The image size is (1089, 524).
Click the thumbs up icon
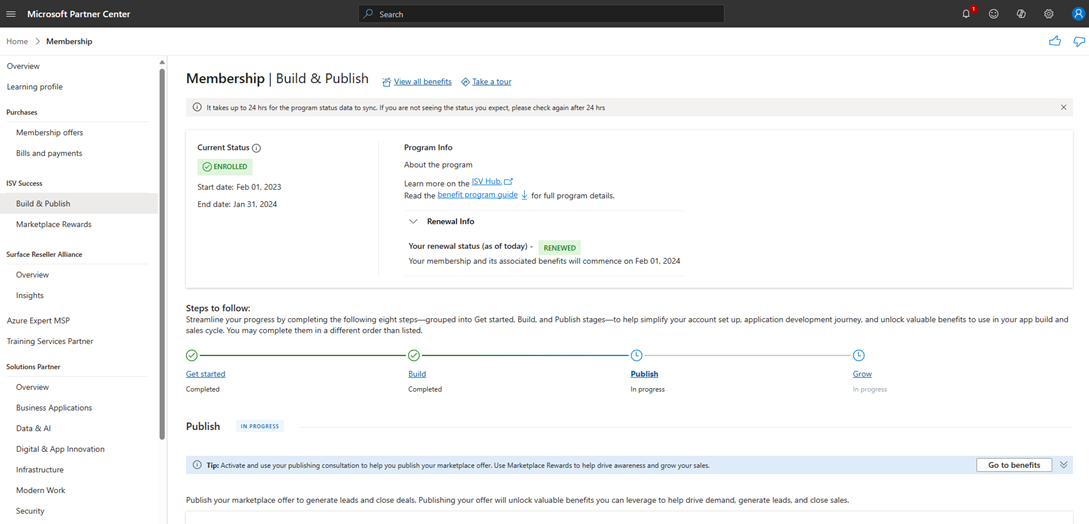[x=1055, y=41]
